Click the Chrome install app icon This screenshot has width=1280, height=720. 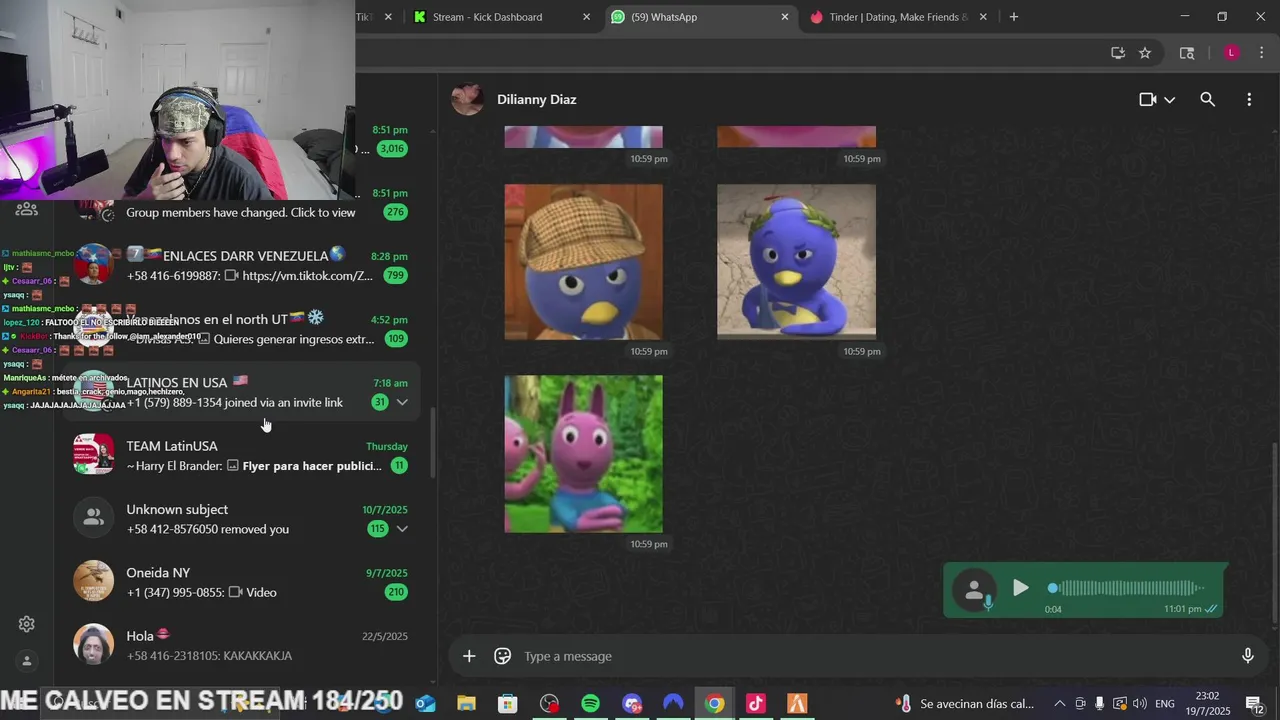1118,53
